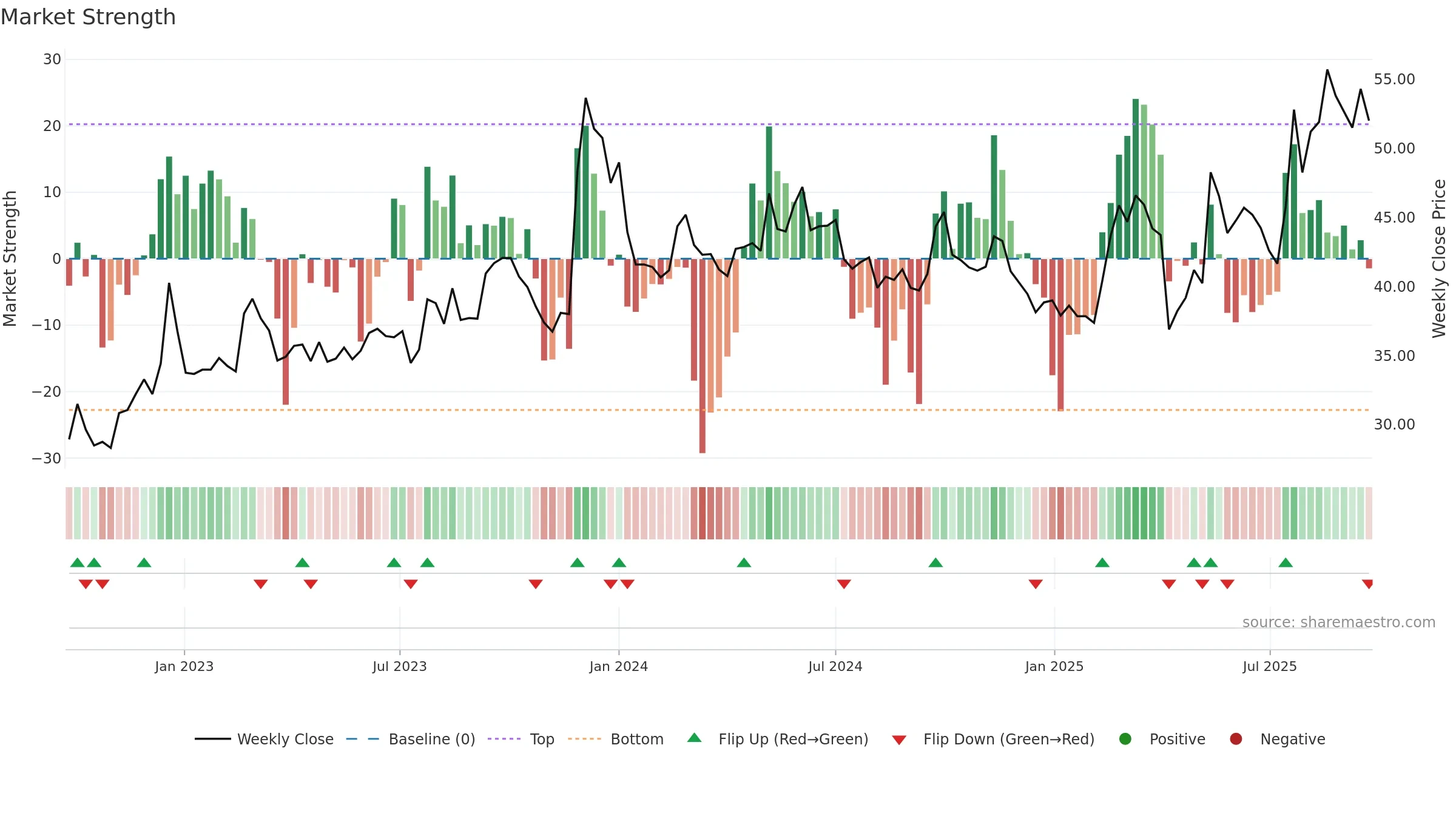This screenshot has height=819, width=1456.
Task: Toggle the Baseline (0) legend entry
Action: 411,739
